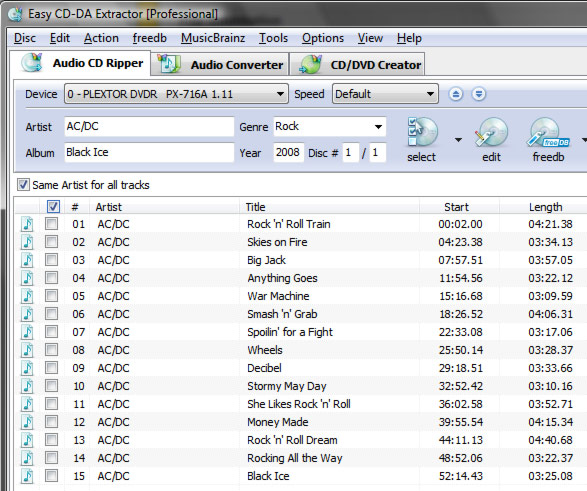This screenshot has width=587, height=491.
Task: Click music note icon for Money Made
Action: tap(27, 422)
